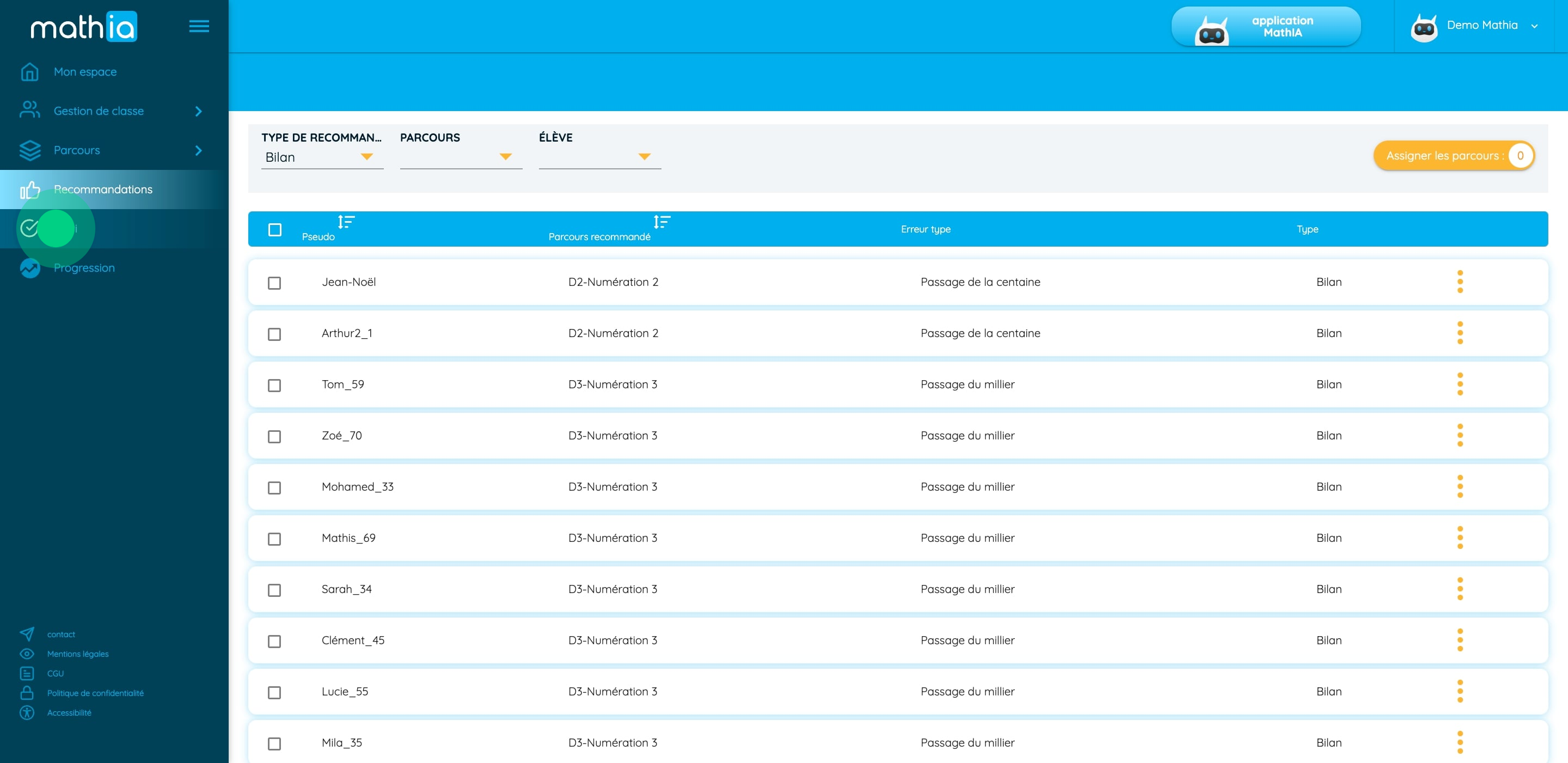Check the select-all checkbox in table header
This screenshot has height=763, width=1568.
point(274,230)
